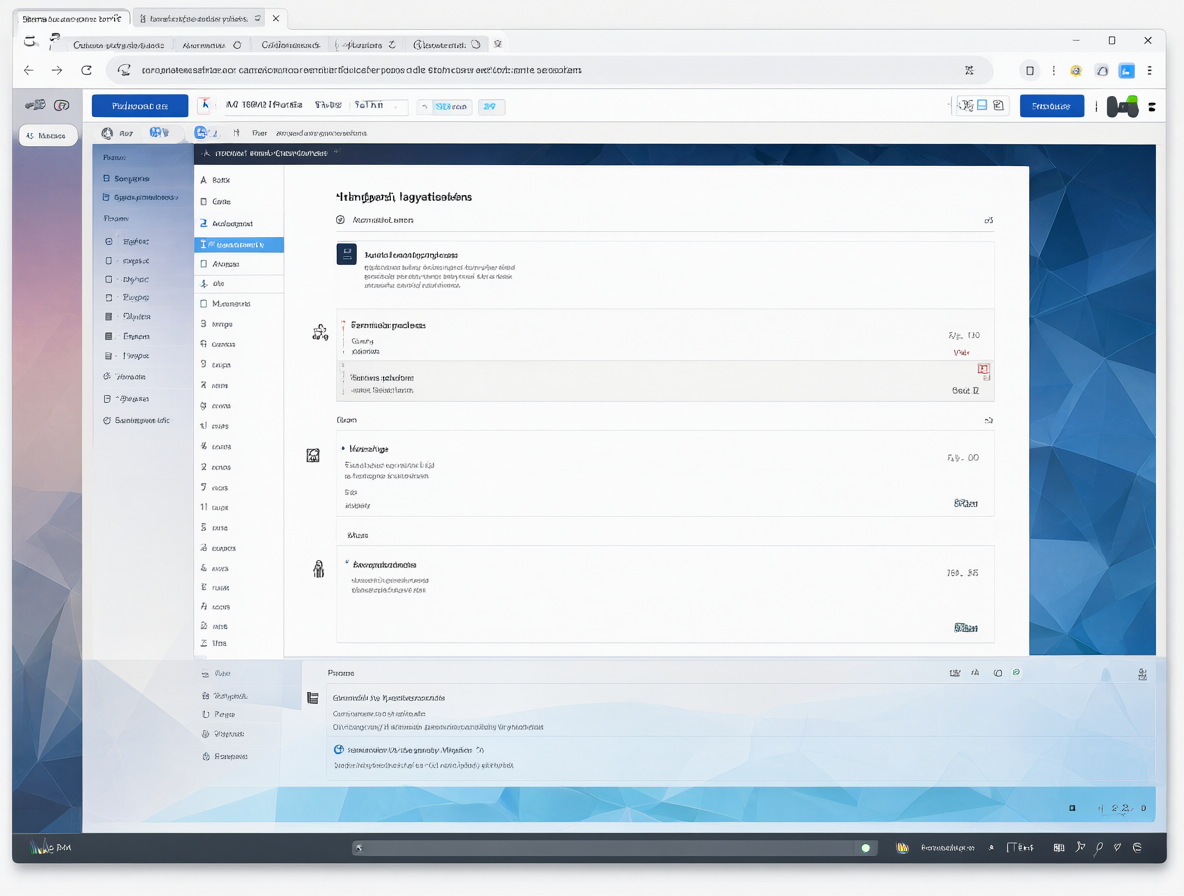Reload the page with the refresh icon
The image size is (1184, 896).
87,70
